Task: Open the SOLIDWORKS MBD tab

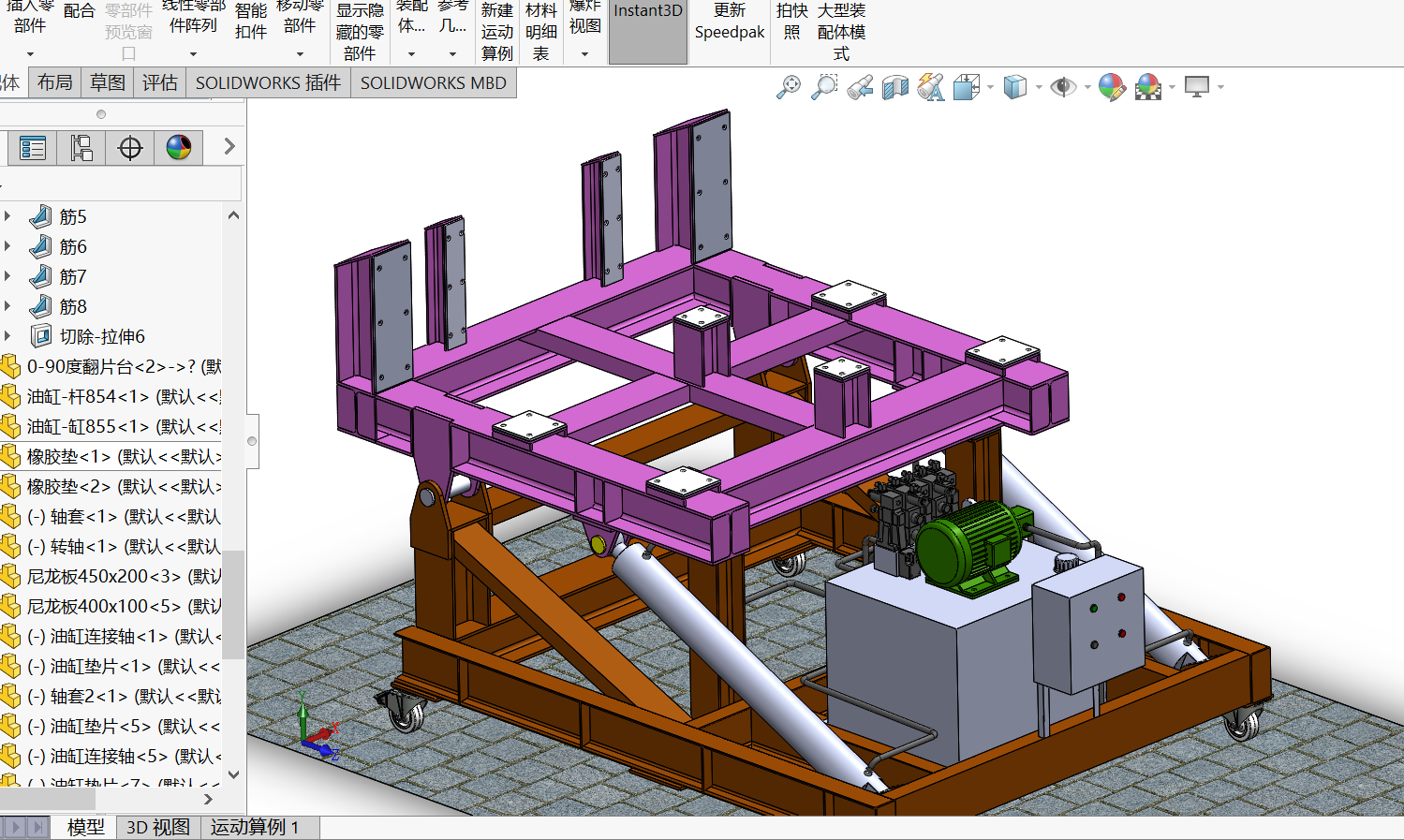Action: tap(434, 82)
